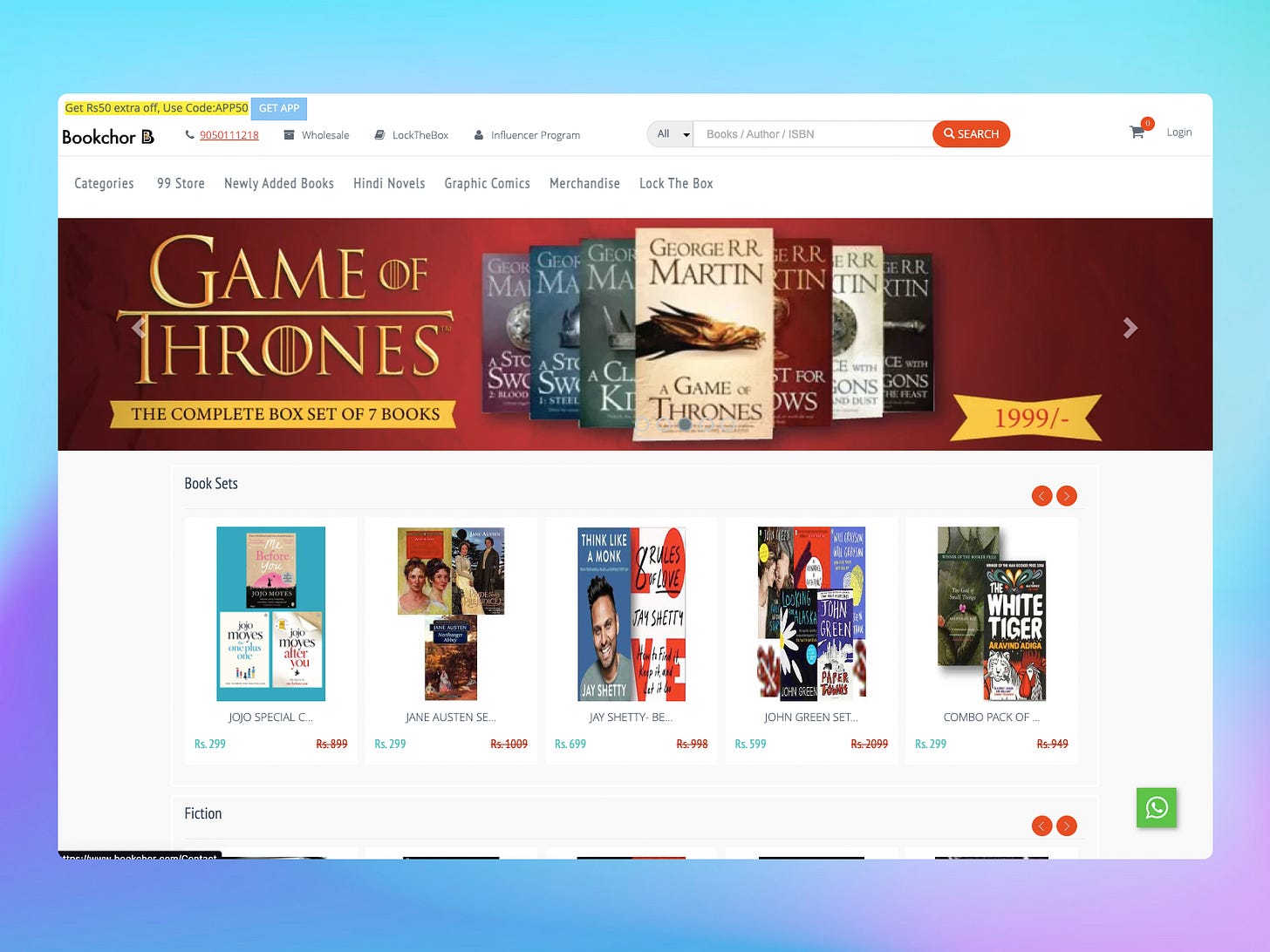Screen dimensions: 1270x952
Task: Click the Rs. 699 price
Action: (x=570, y=744)
